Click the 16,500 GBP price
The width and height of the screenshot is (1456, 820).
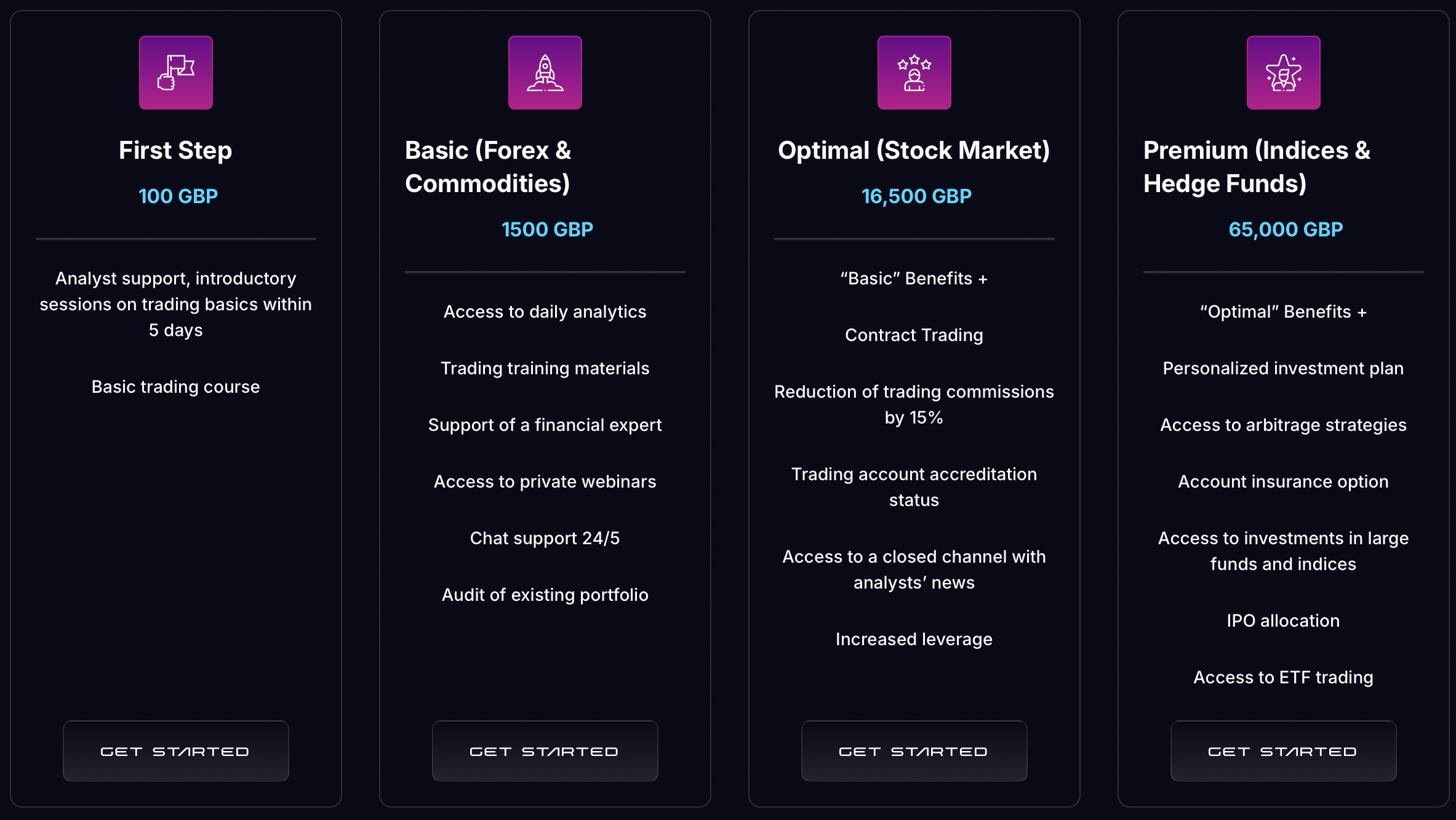pyautogui.click(x=916, y=196)
